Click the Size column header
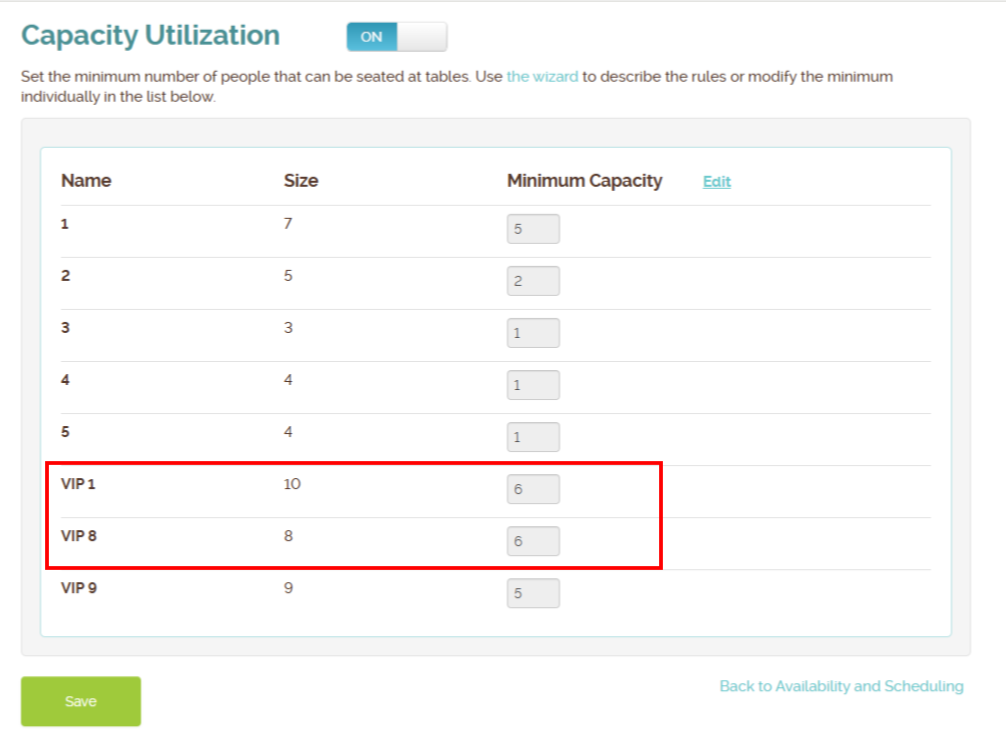This screenshot has width=1006, height=756. pos(301,181)
